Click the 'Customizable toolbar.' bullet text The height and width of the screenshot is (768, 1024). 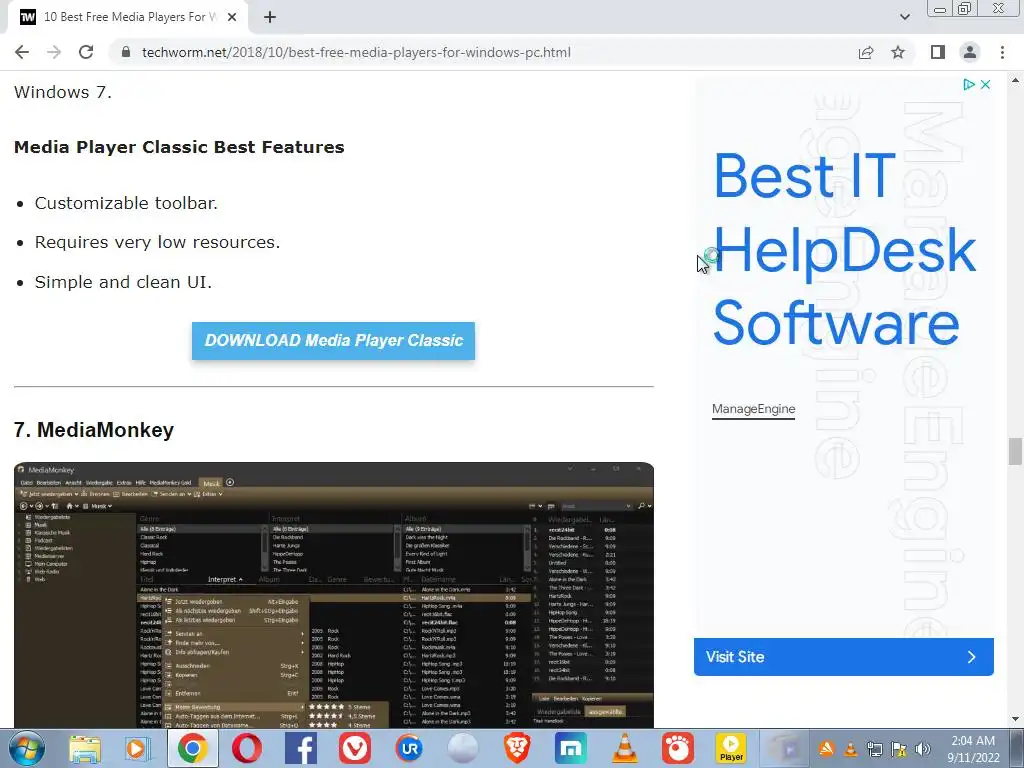pos(126,203)
